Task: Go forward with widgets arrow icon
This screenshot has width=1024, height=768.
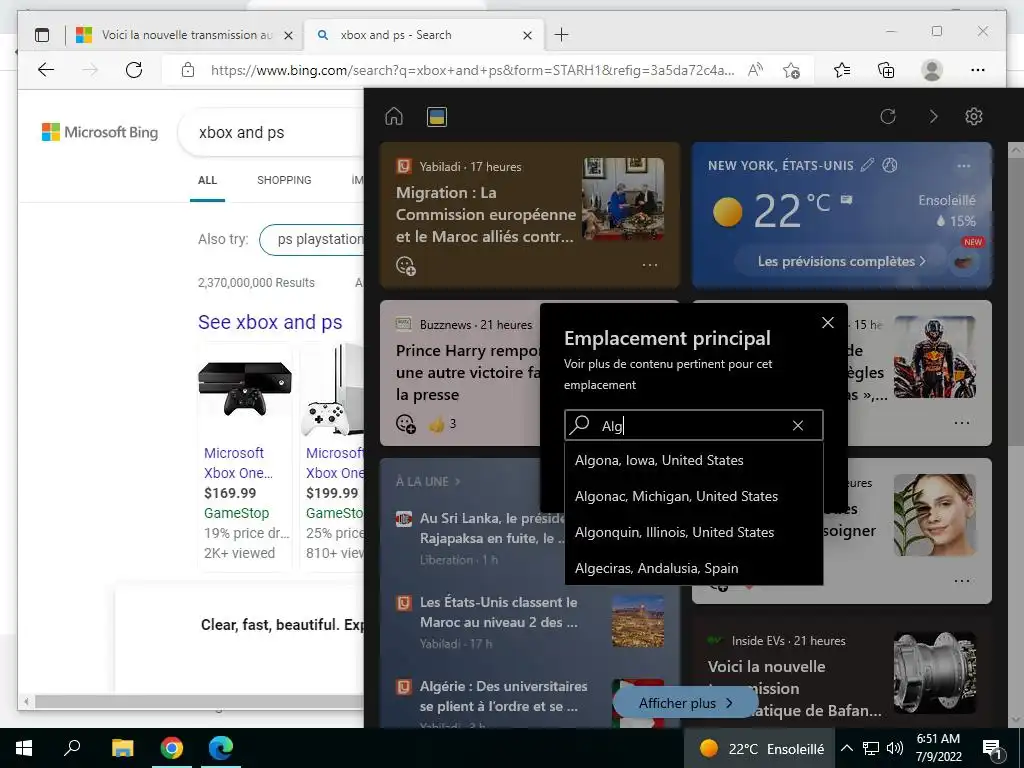Action: [x=933, y=116]
